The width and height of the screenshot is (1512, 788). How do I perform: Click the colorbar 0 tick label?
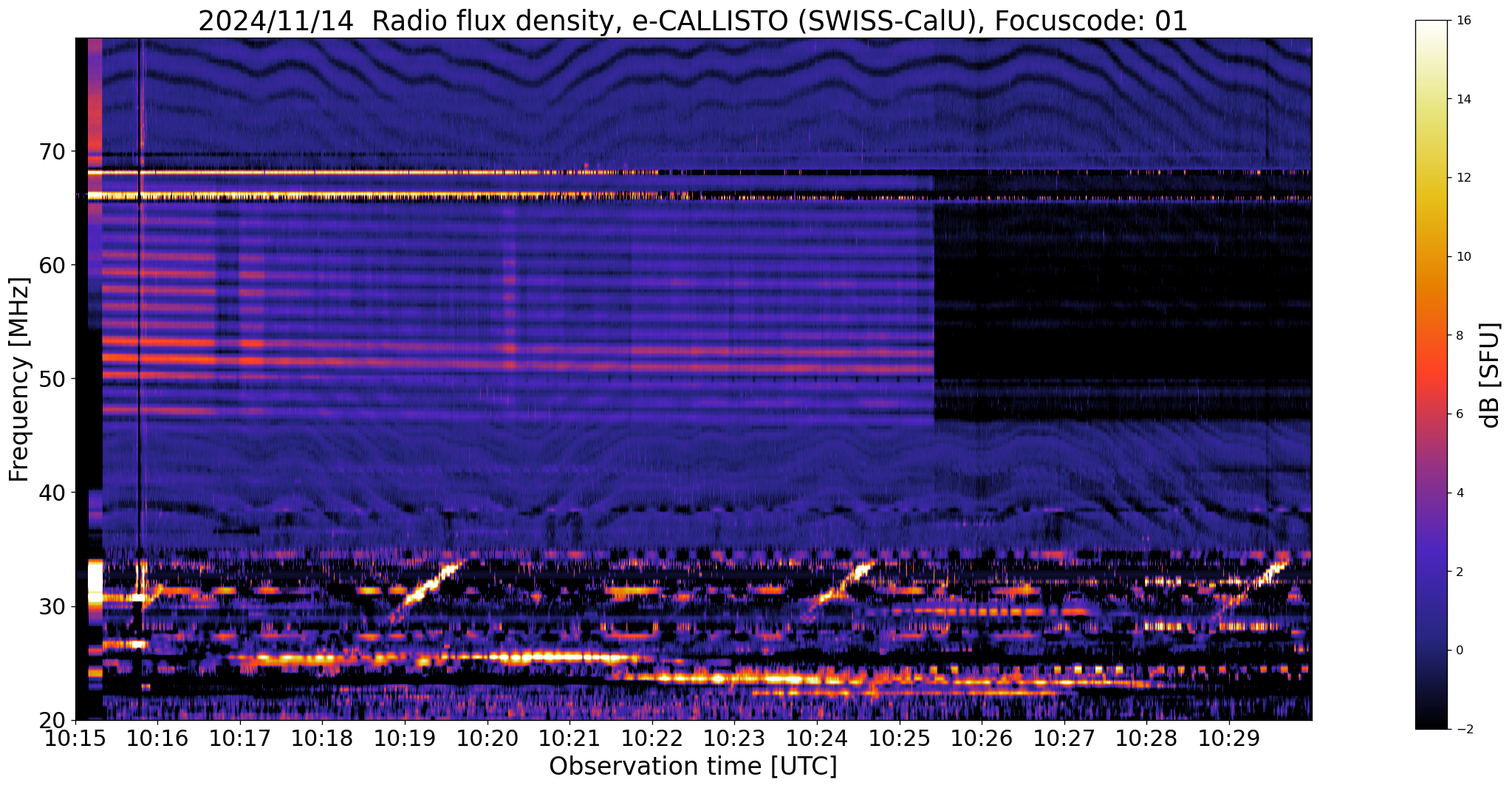tap(1459, 651)
